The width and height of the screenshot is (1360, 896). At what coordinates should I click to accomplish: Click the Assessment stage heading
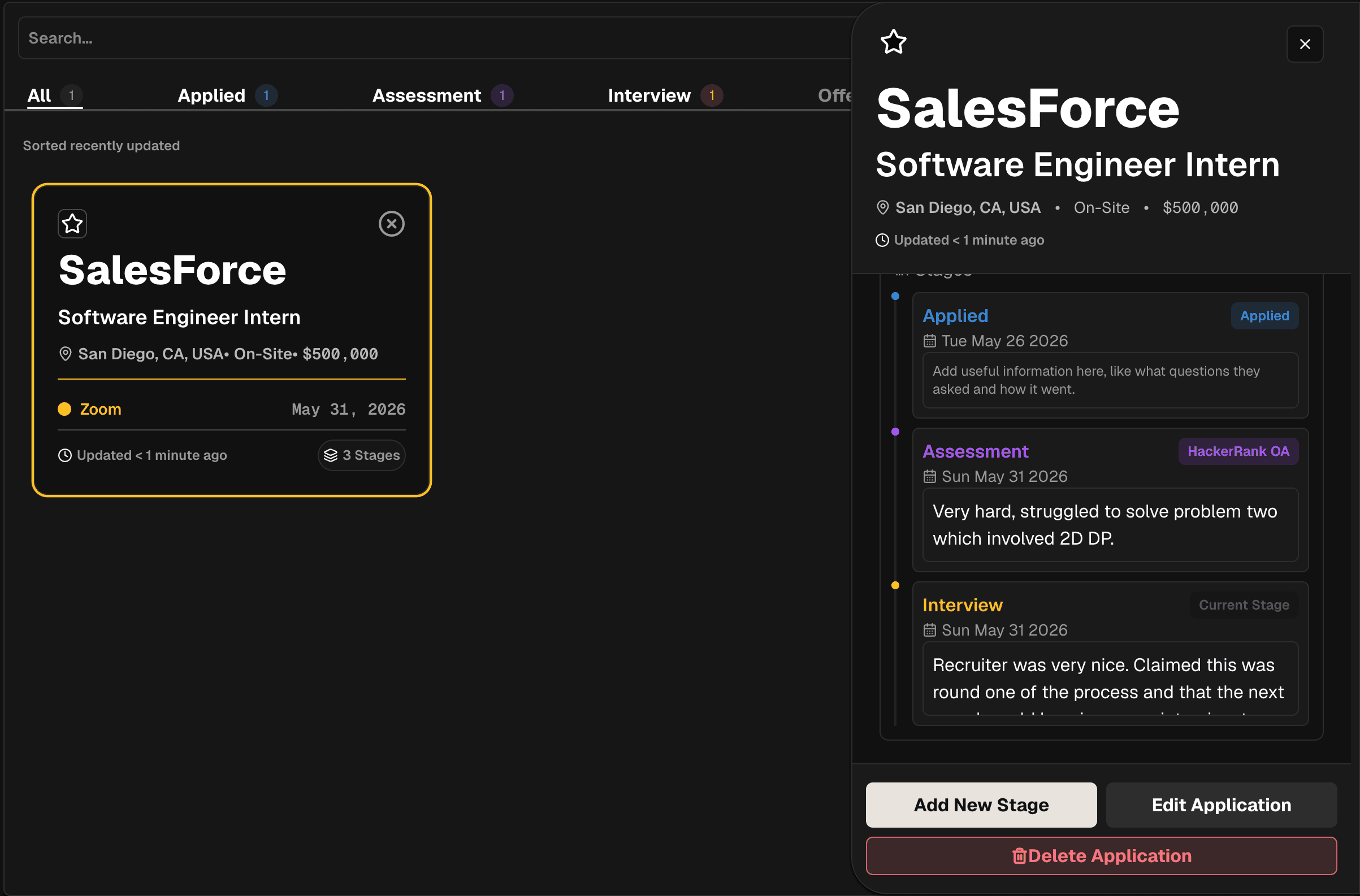(976, 451)
